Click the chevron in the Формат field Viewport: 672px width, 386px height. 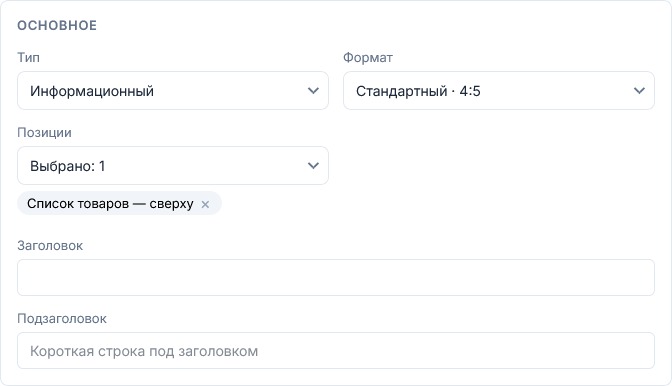coord(639,91)
